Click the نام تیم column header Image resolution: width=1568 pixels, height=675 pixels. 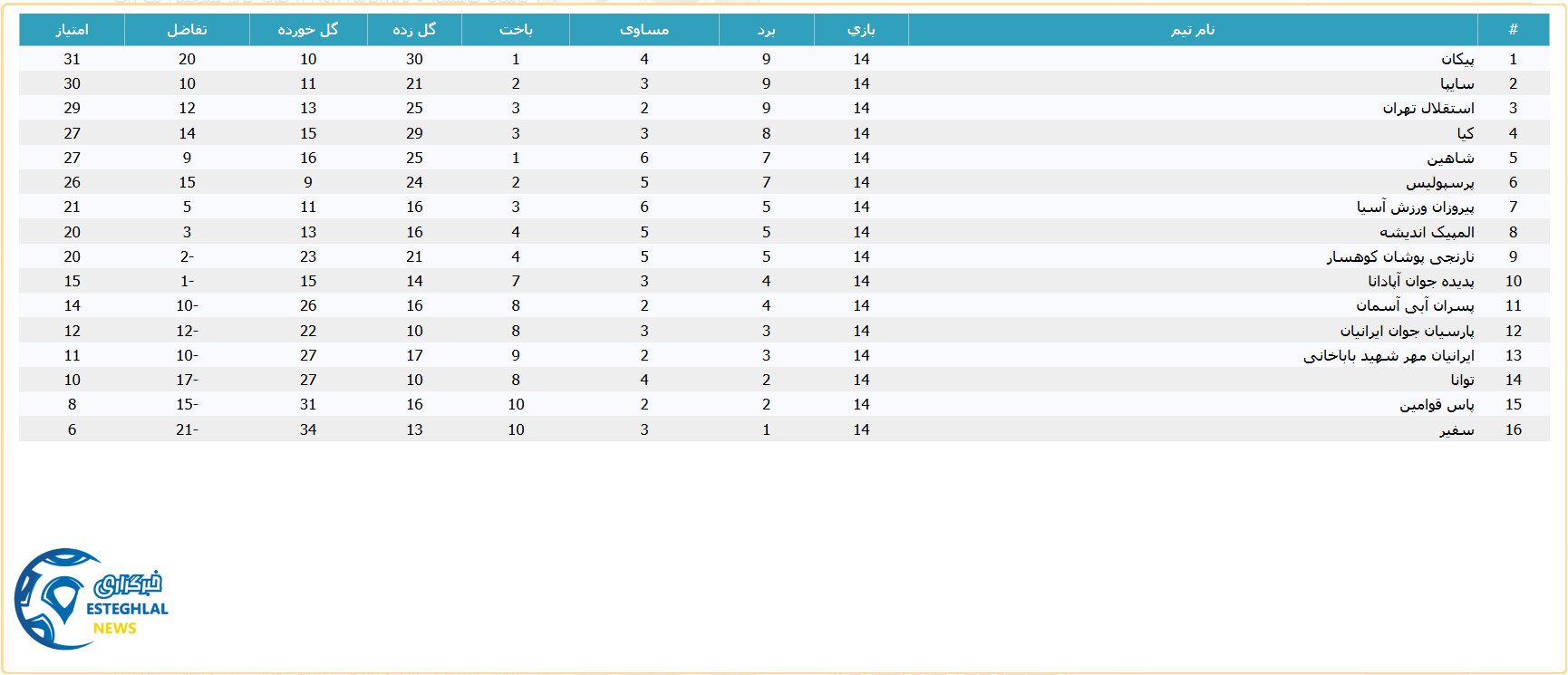pyautogui.click(x=1193, y=30)
